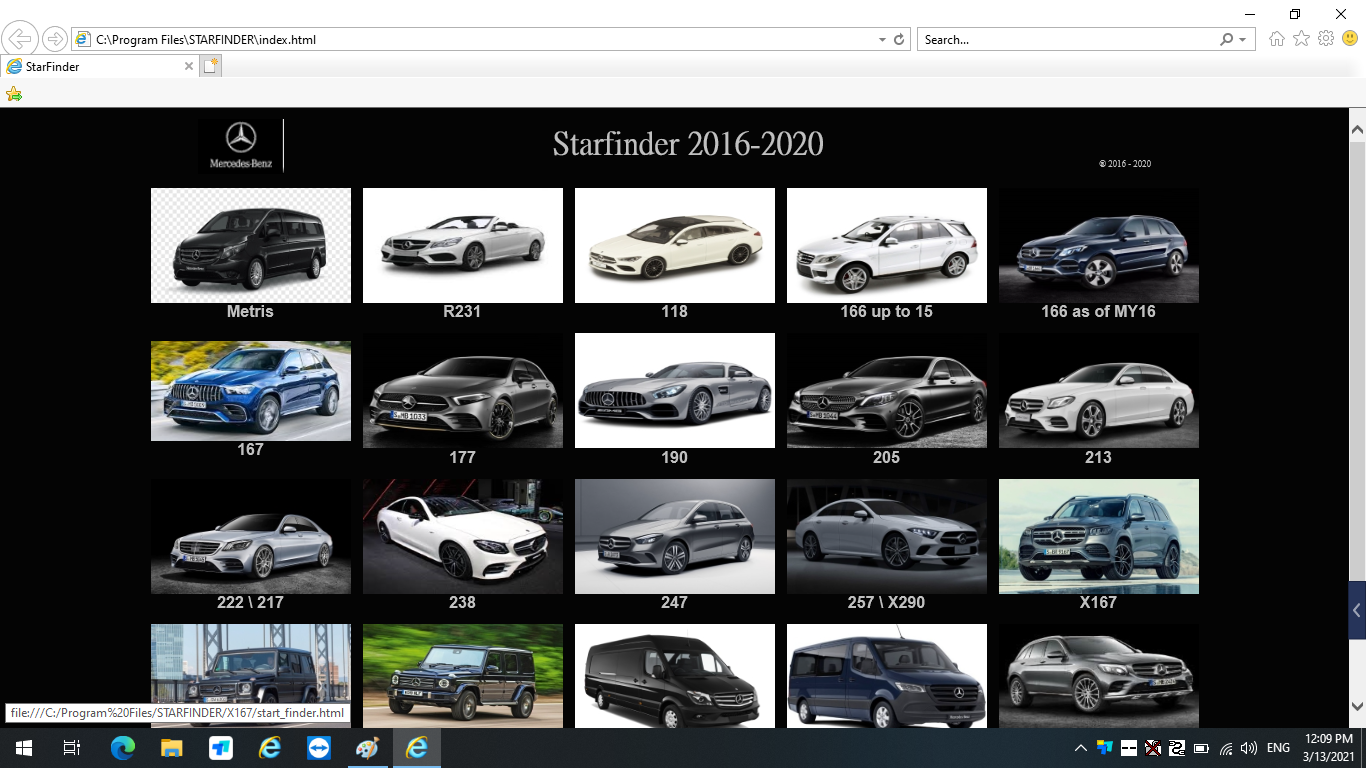
Task: Refresh the page using the reload icon
Action: [x=899, y=40]
